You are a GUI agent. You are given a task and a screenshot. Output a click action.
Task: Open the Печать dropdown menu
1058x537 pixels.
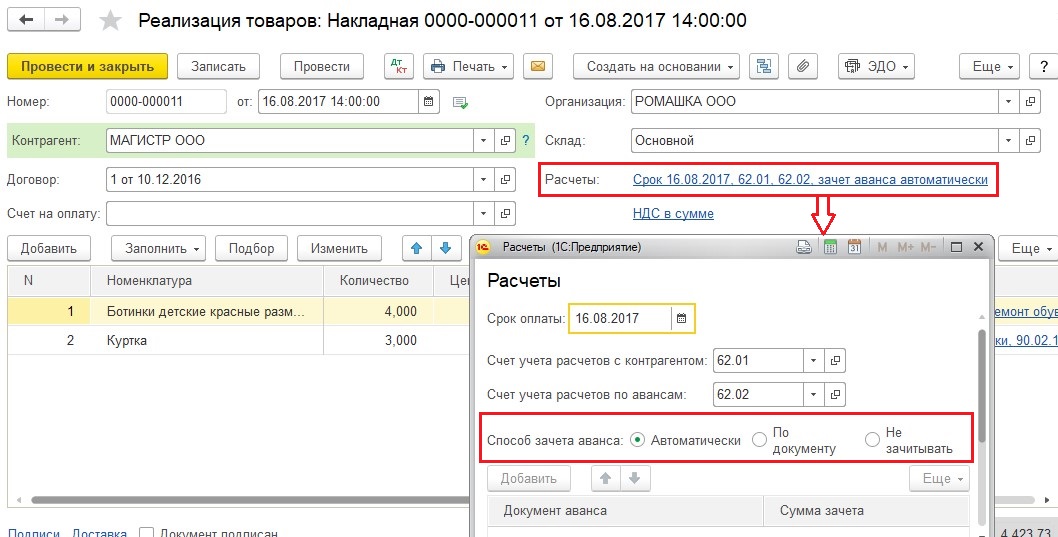point(468,66)
